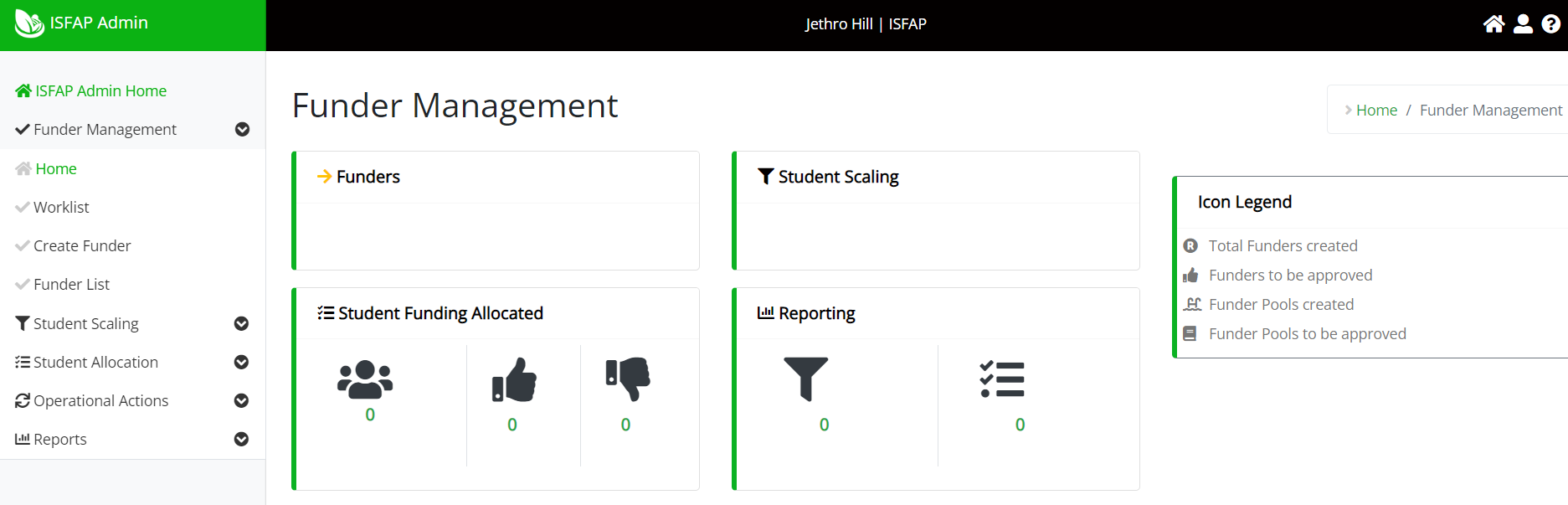
Task: Click the Total Funders created legend text
Action: [x=1283, y=246]
